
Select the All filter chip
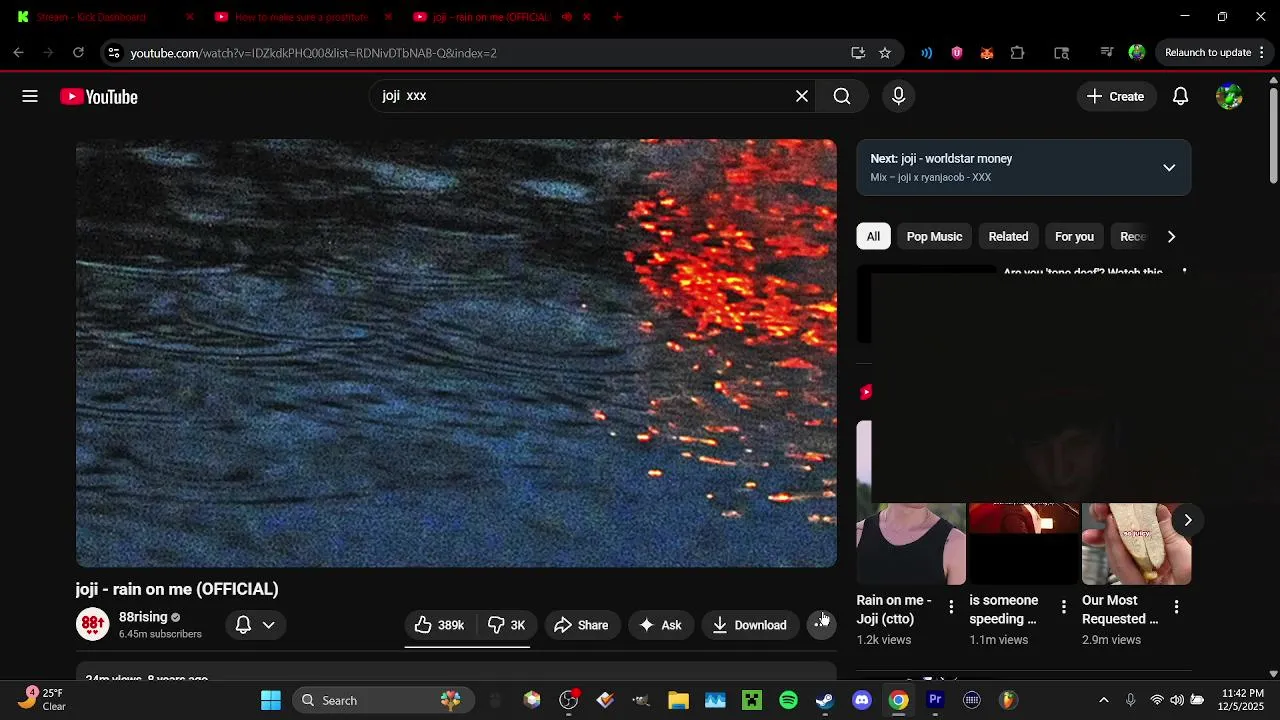(873, 236)
